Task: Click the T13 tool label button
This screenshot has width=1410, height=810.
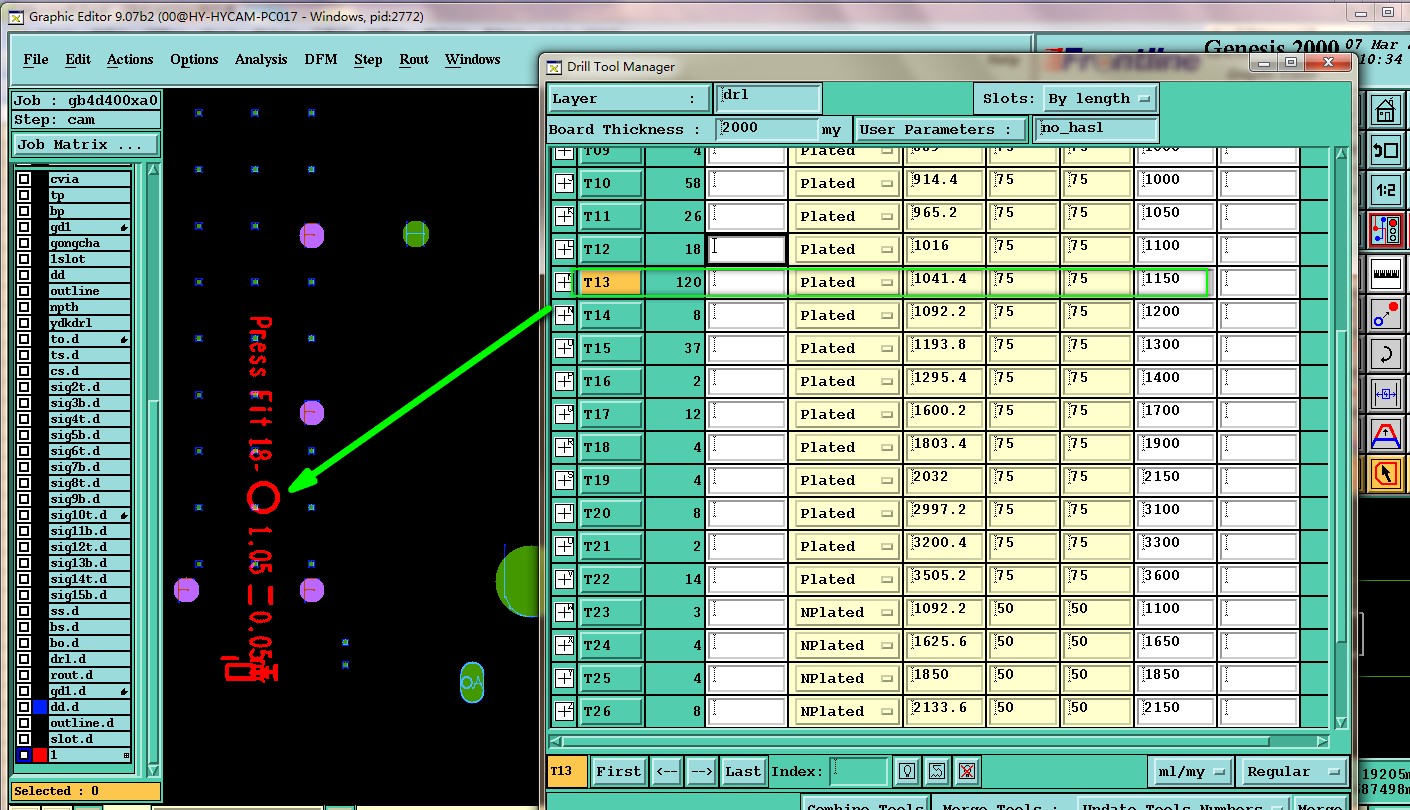Action: point(610,282)
